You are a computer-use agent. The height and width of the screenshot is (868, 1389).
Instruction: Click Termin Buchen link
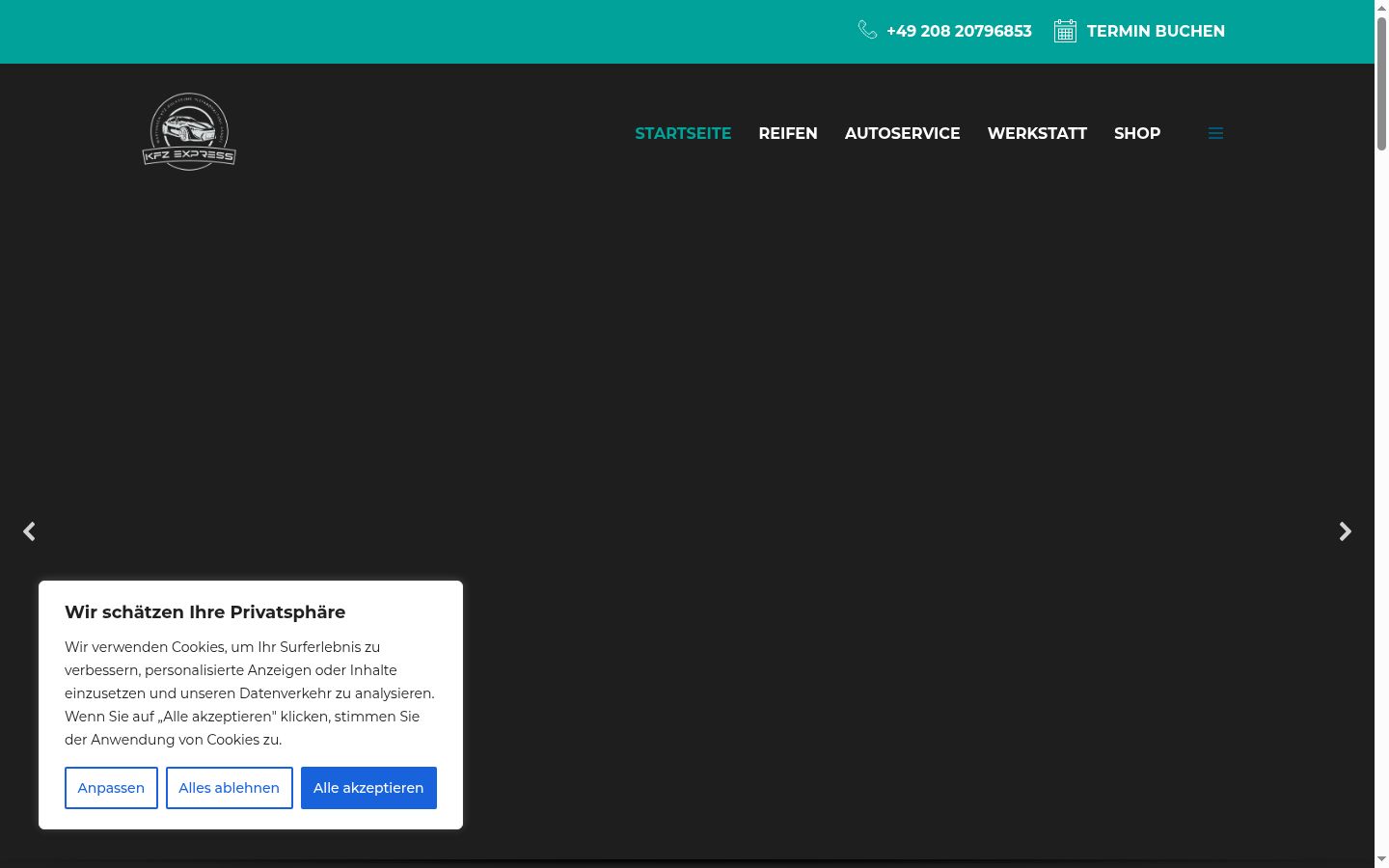click(1156, 31)
